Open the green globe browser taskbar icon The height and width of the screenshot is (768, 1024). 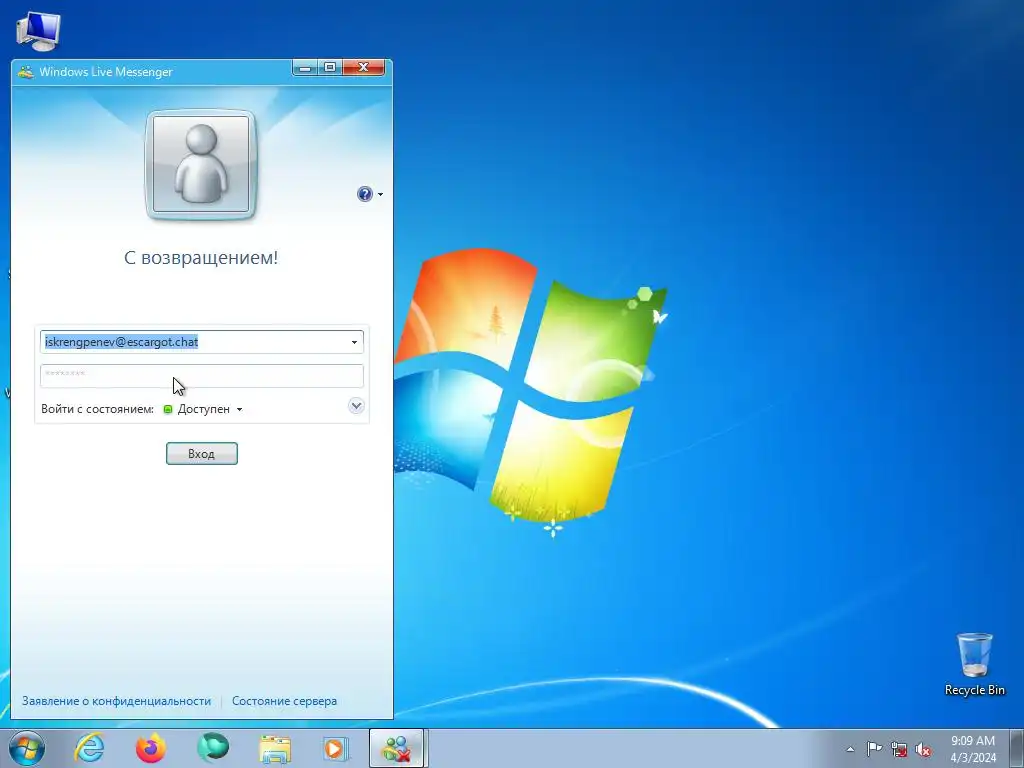(213, 747)
